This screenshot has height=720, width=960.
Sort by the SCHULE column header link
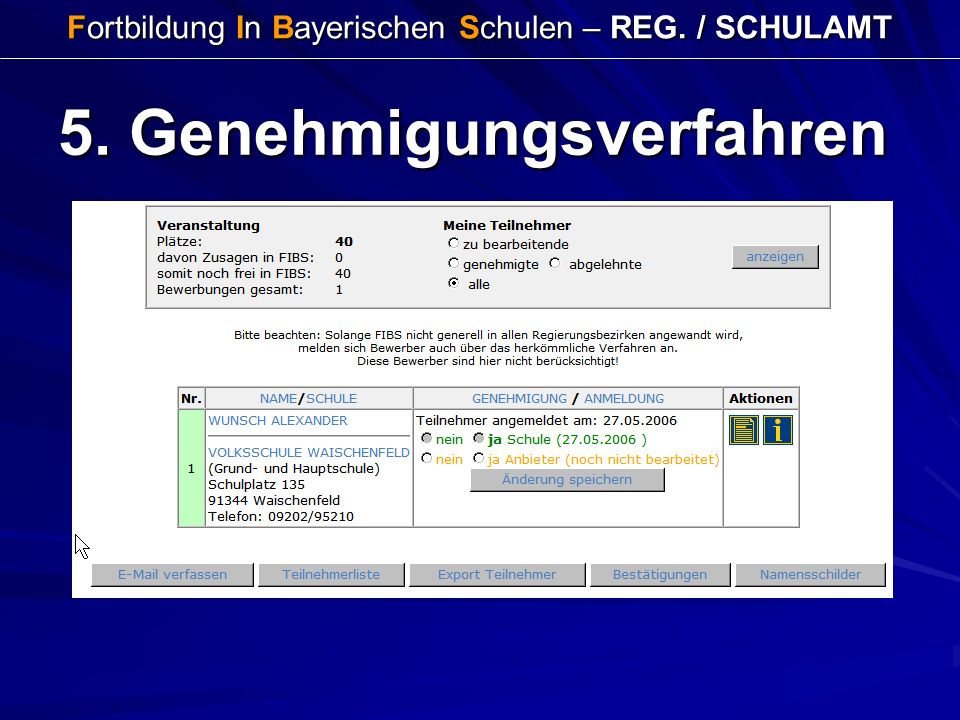pyautogui.click(x=331, y=399)
